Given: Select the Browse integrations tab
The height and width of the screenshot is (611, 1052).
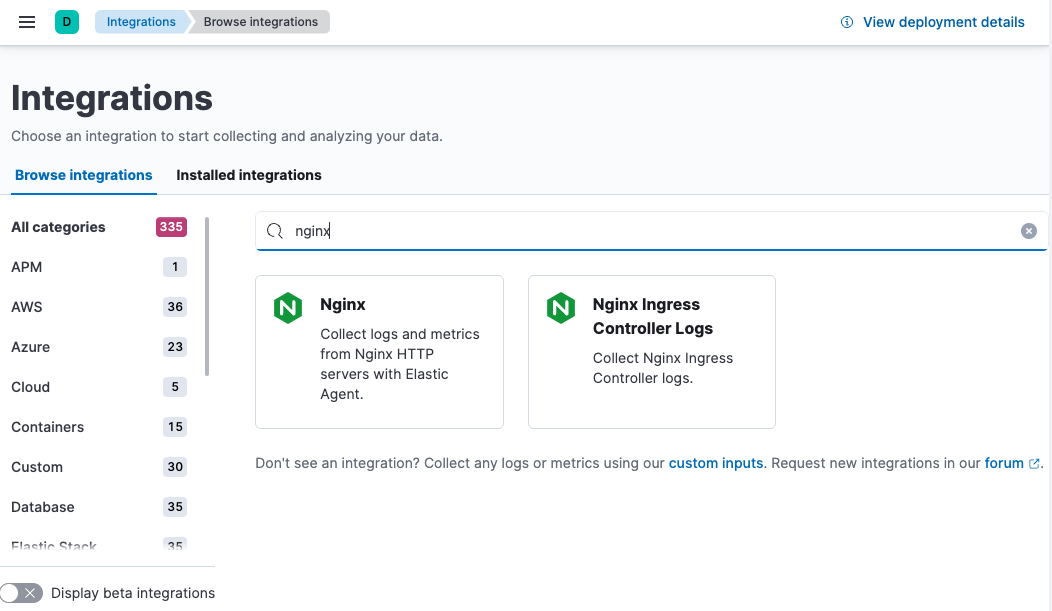Looking at the screenshot, I should 83,175.
